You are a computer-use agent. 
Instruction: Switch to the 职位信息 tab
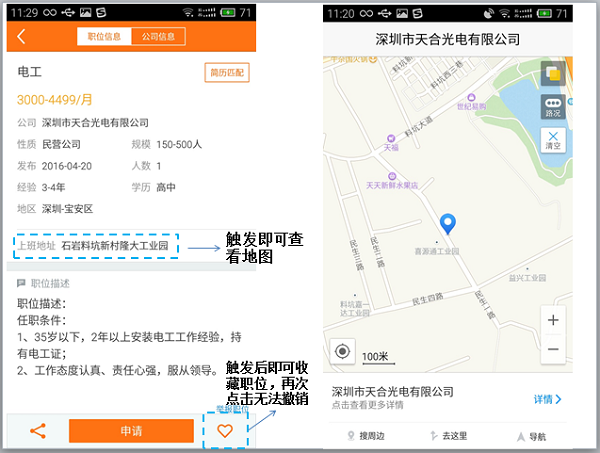(104, 37)
